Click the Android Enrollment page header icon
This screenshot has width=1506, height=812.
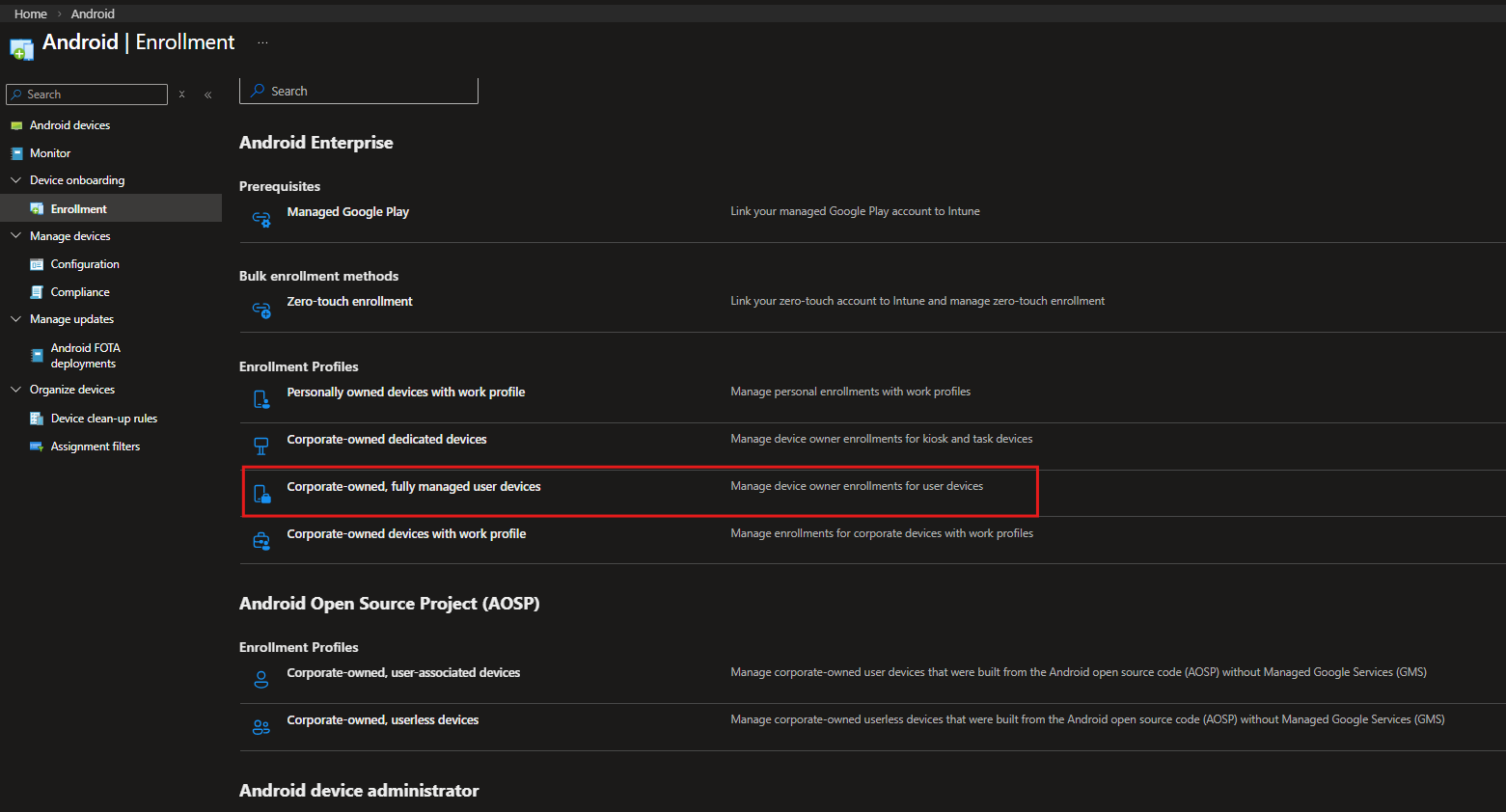(21, 48)
